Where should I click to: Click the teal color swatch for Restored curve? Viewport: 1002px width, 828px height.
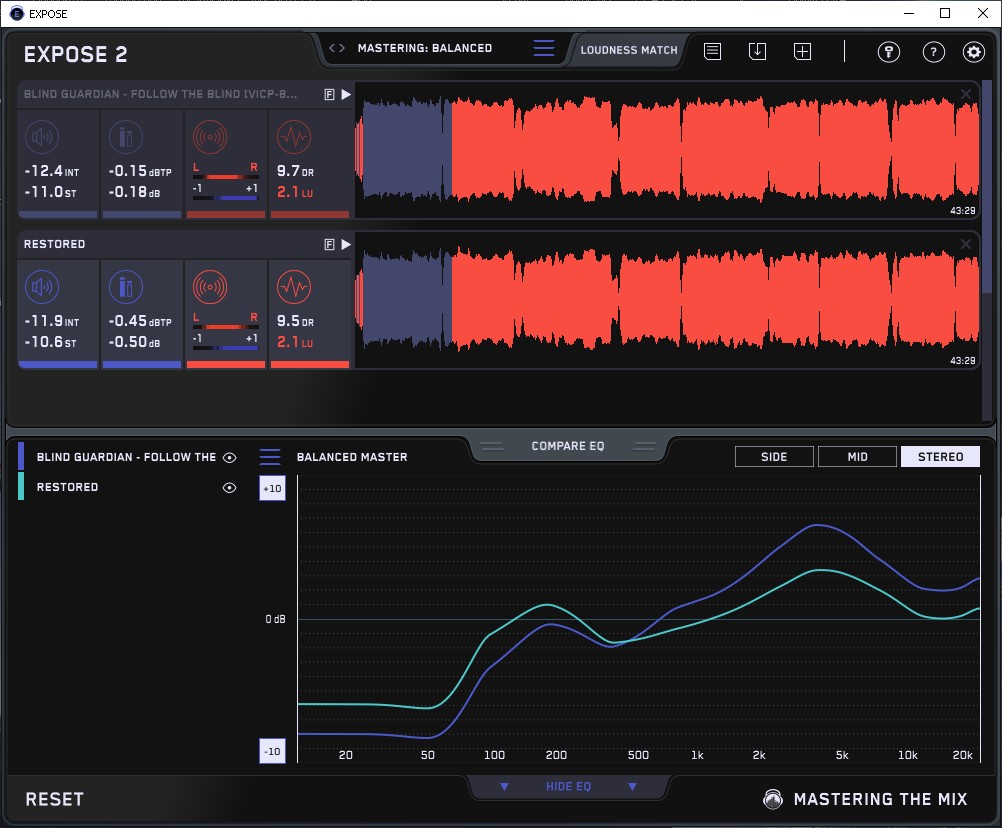21,486
